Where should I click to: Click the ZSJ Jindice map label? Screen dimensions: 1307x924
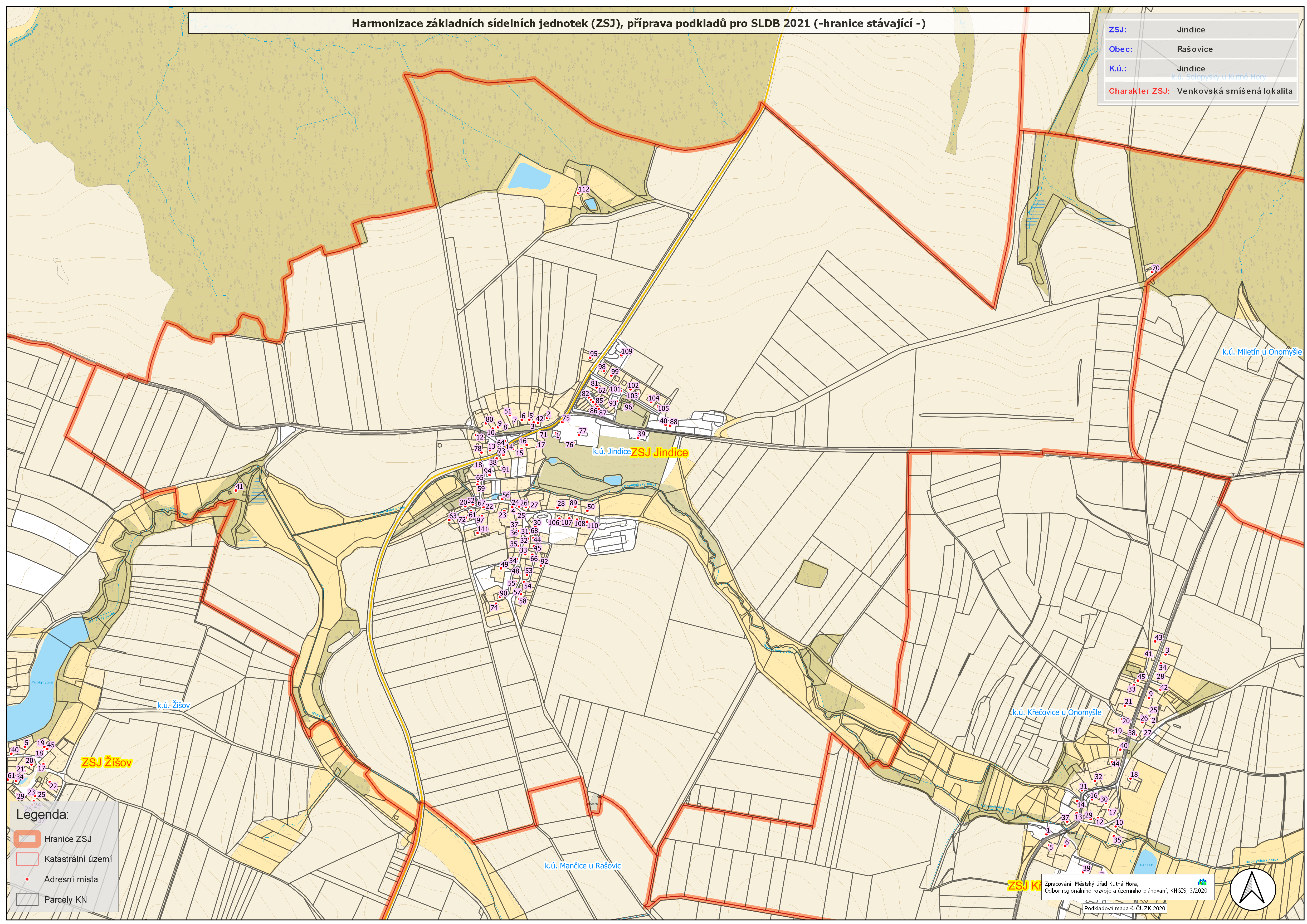tap(659, 453)
